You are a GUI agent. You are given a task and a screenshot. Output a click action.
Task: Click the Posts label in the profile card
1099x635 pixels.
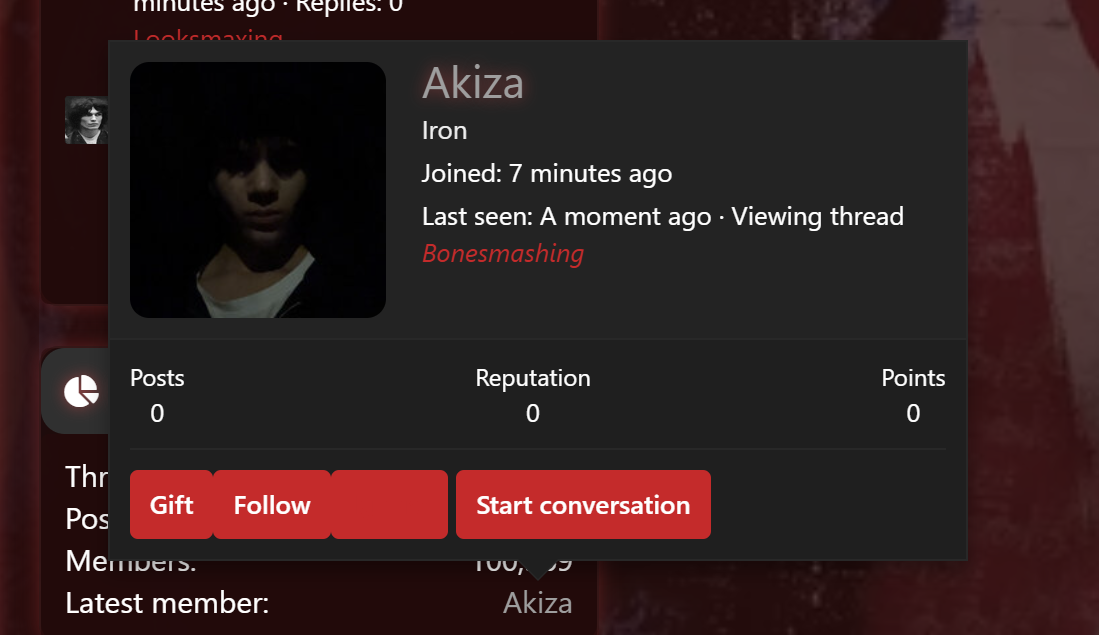point(157,378)
